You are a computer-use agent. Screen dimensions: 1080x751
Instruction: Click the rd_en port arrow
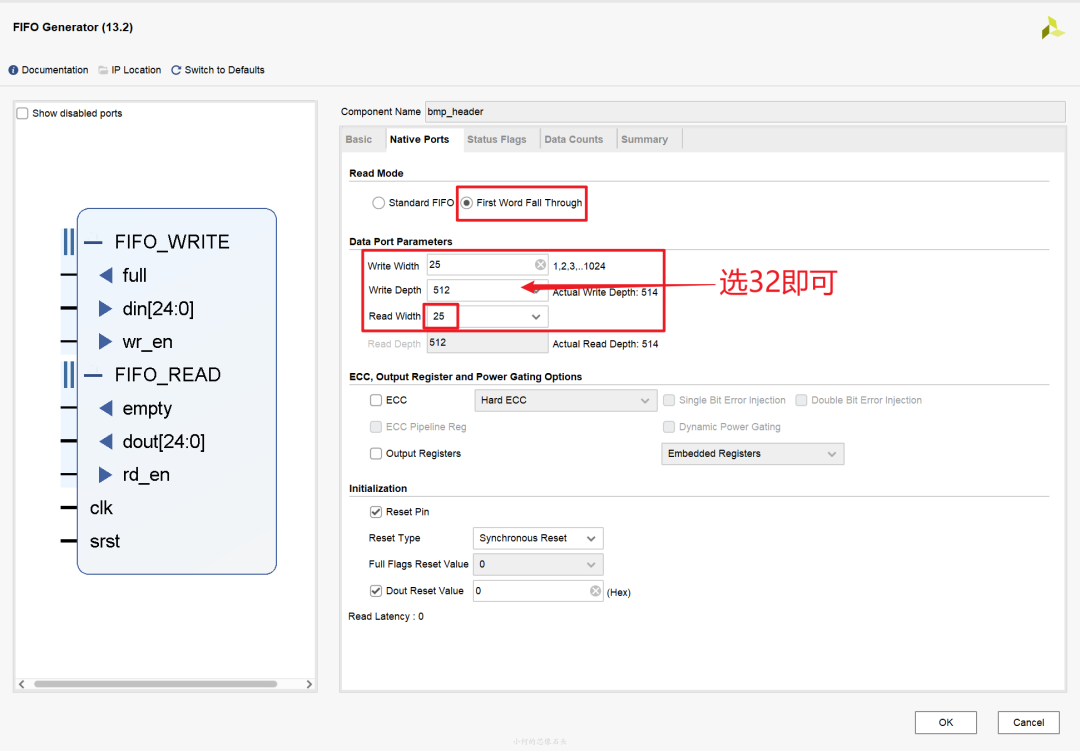[105, 475]
